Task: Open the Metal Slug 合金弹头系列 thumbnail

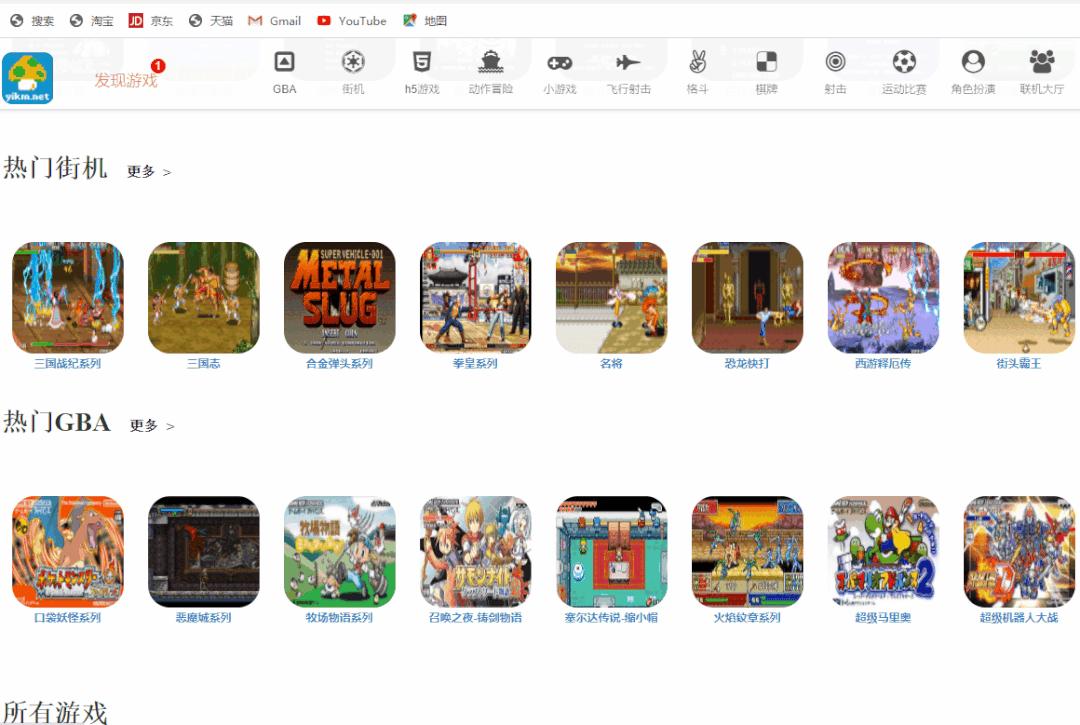Action: pos(340,297)
